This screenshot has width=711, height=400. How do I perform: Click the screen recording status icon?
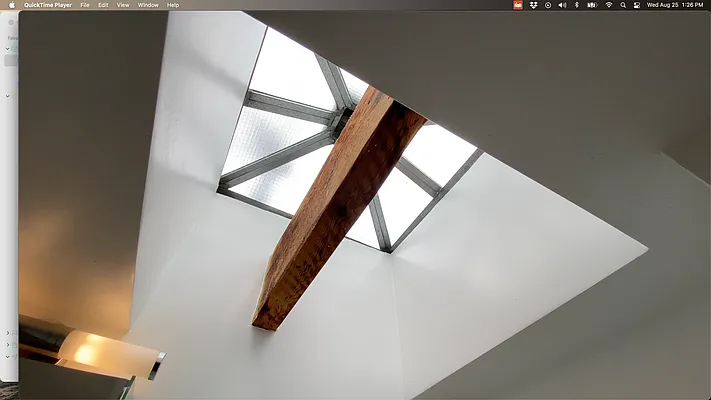[x=548, y=5]
